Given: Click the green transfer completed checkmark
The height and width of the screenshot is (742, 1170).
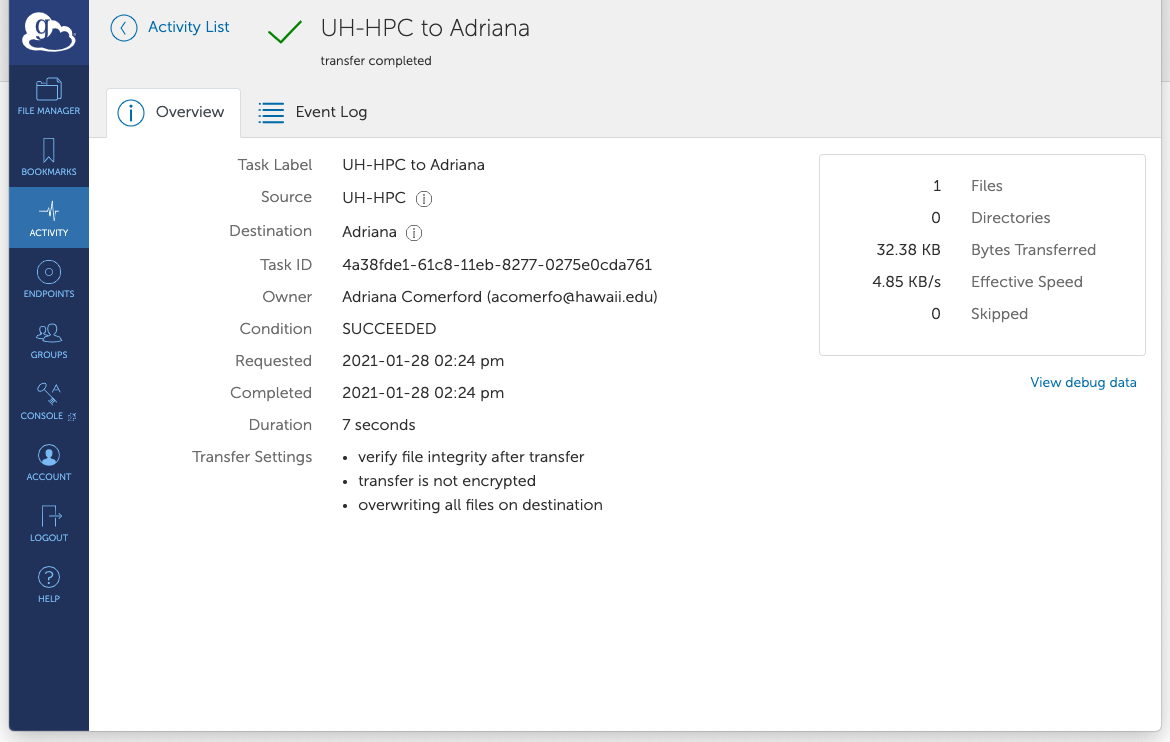Looking at the screenshot, I should point(284,31).
